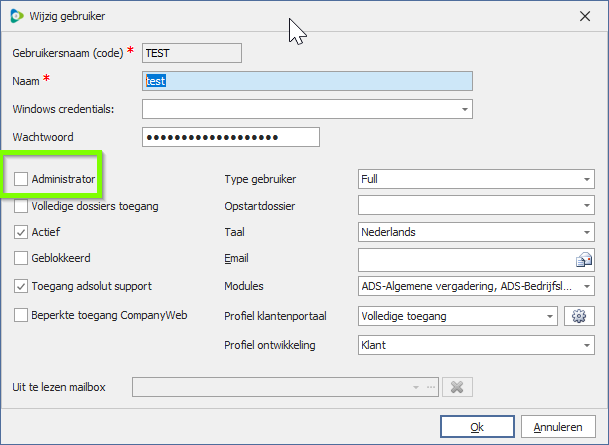This screenshot has height=445, width=609.
Task: Check Volledige dossiers toegang
Action: [22, 206]
